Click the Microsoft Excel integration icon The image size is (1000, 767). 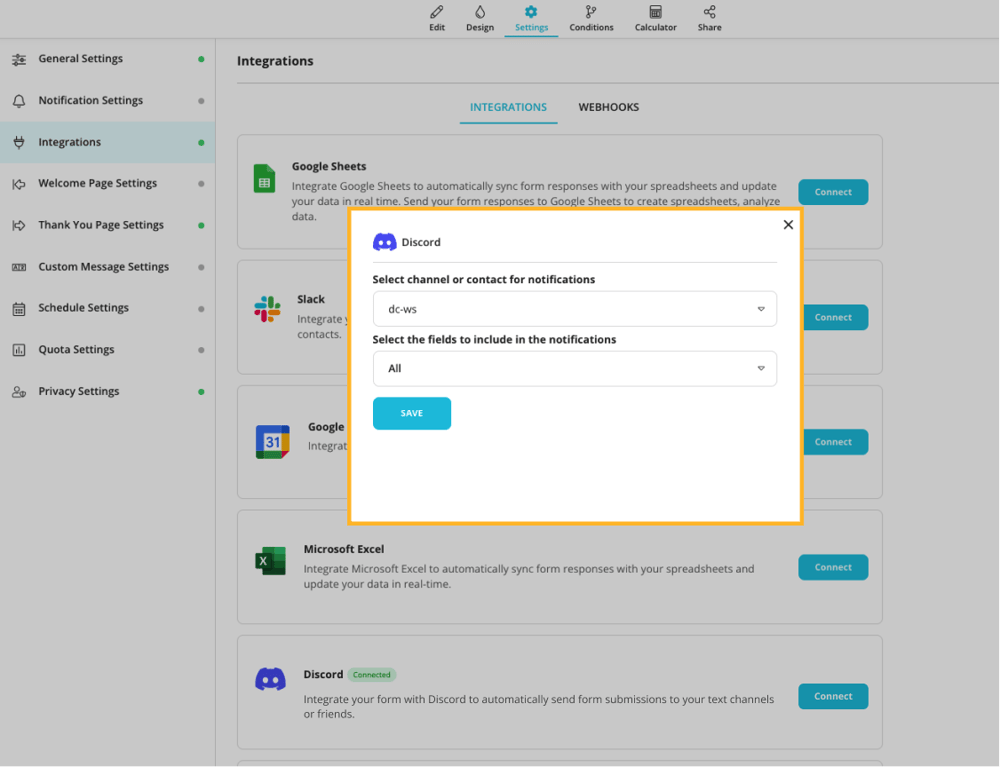[x=270, y=561]
